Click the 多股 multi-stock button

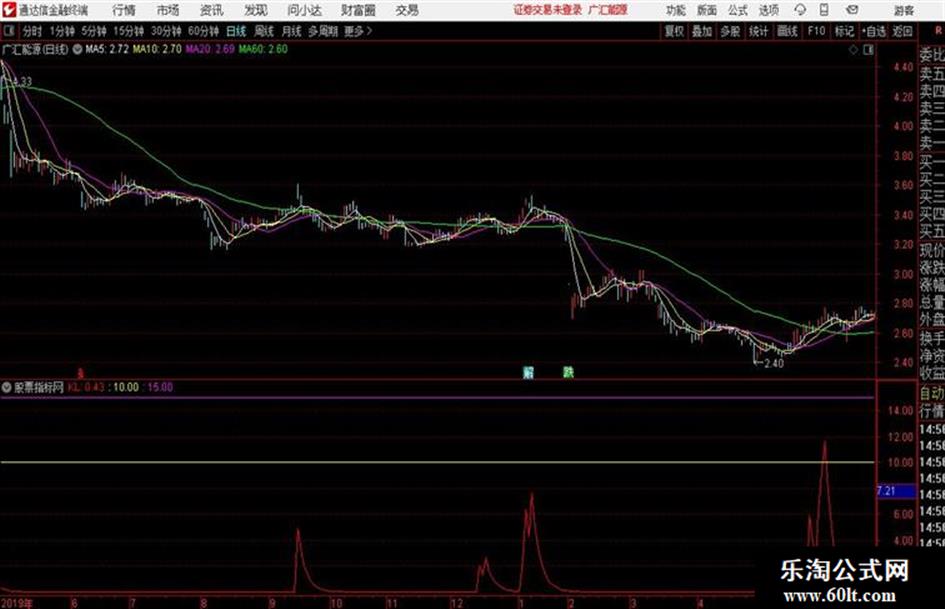coord(730,31)
